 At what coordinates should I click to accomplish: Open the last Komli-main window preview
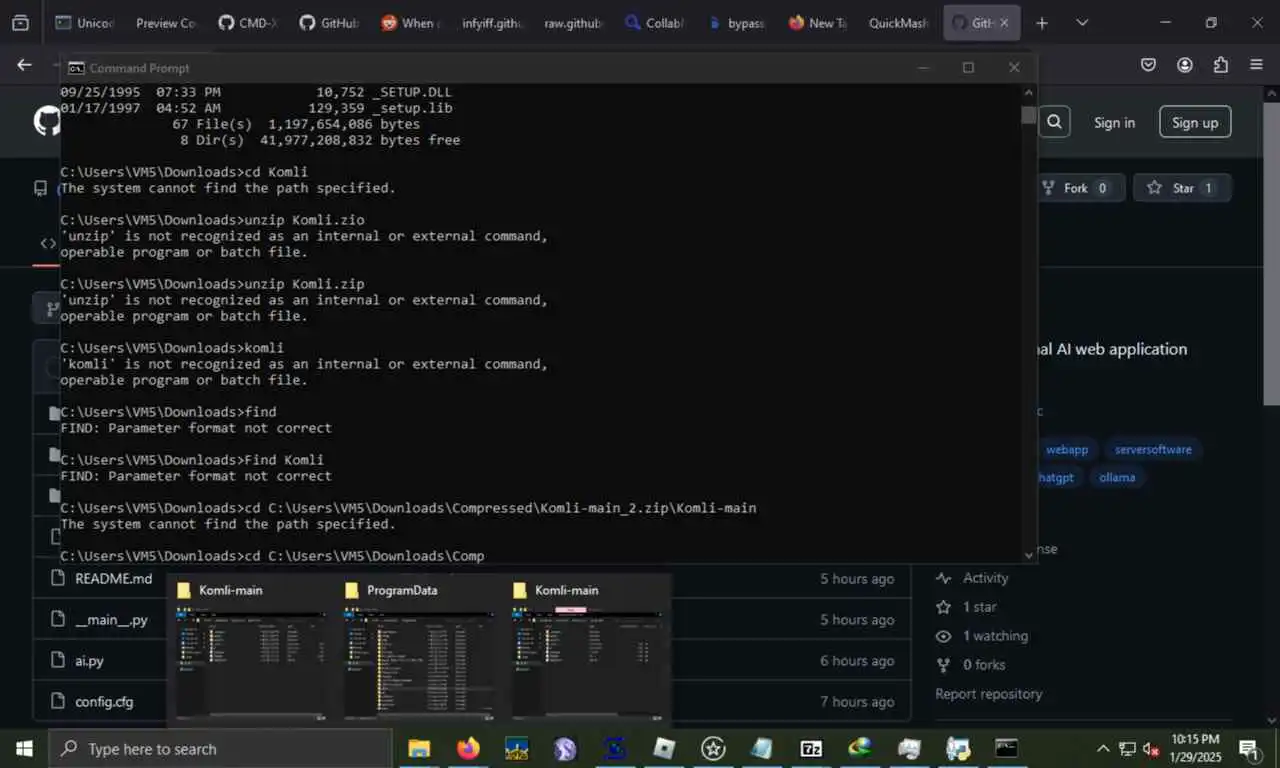(x=587, y=649)
